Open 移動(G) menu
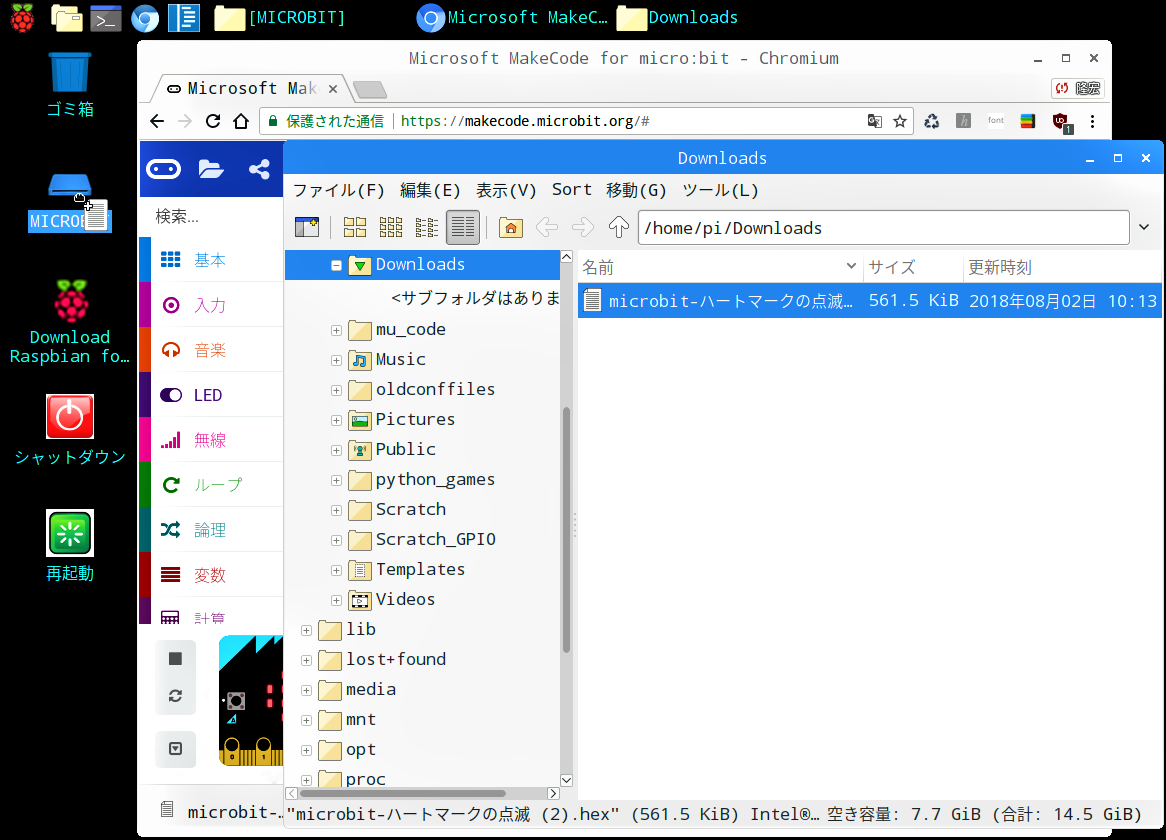Viewport: 1166px width, 840px height. (636, 190)
